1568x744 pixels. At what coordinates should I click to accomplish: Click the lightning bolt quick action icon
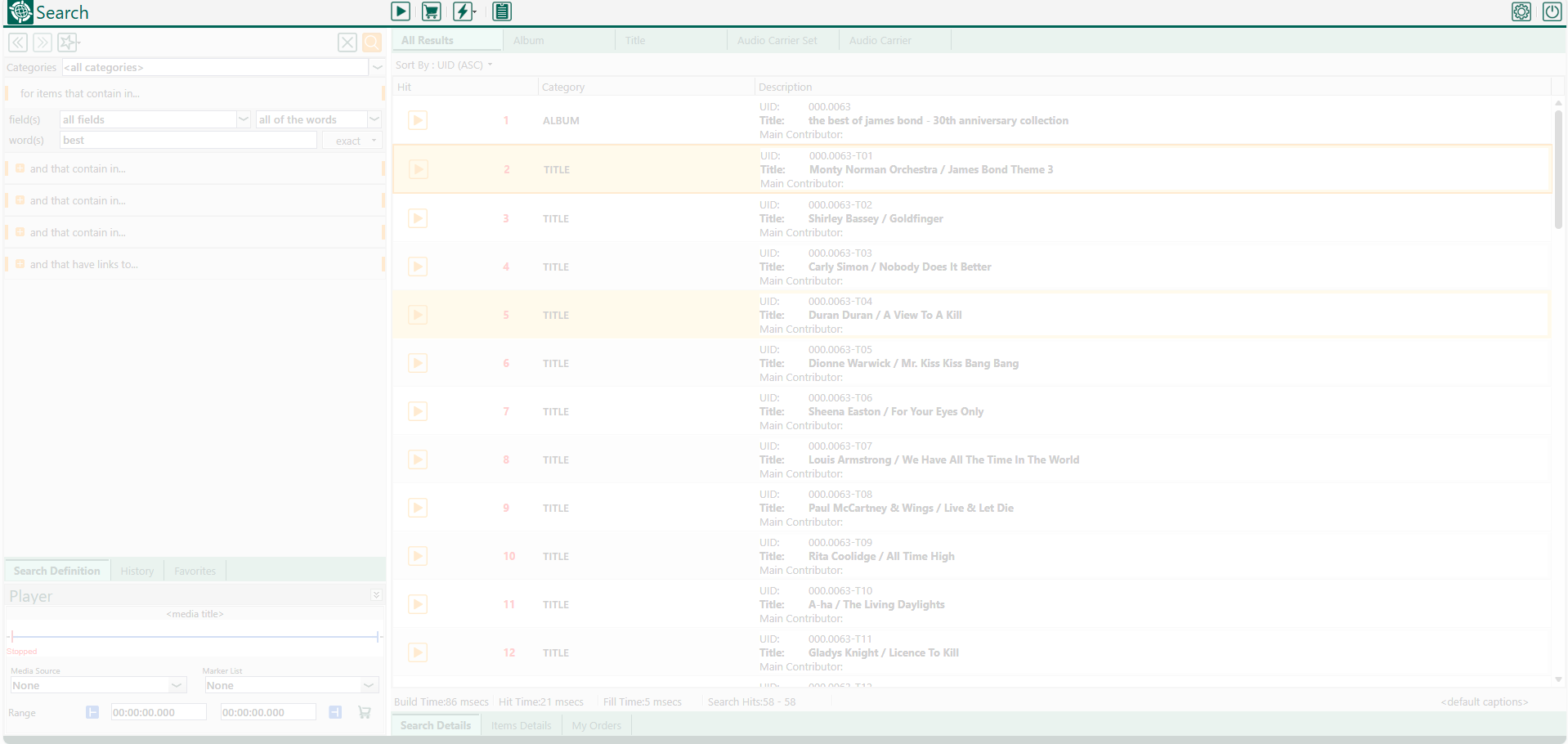(464, 11)
